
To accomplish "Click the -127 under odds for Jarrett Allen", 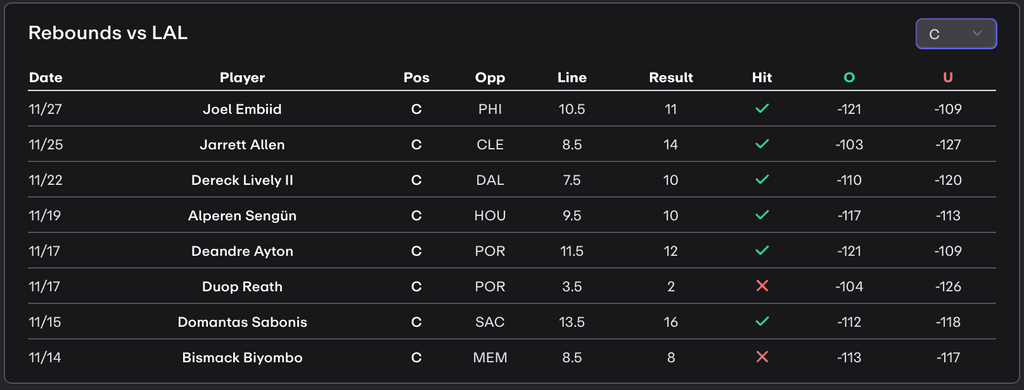I will coord(948,144).
